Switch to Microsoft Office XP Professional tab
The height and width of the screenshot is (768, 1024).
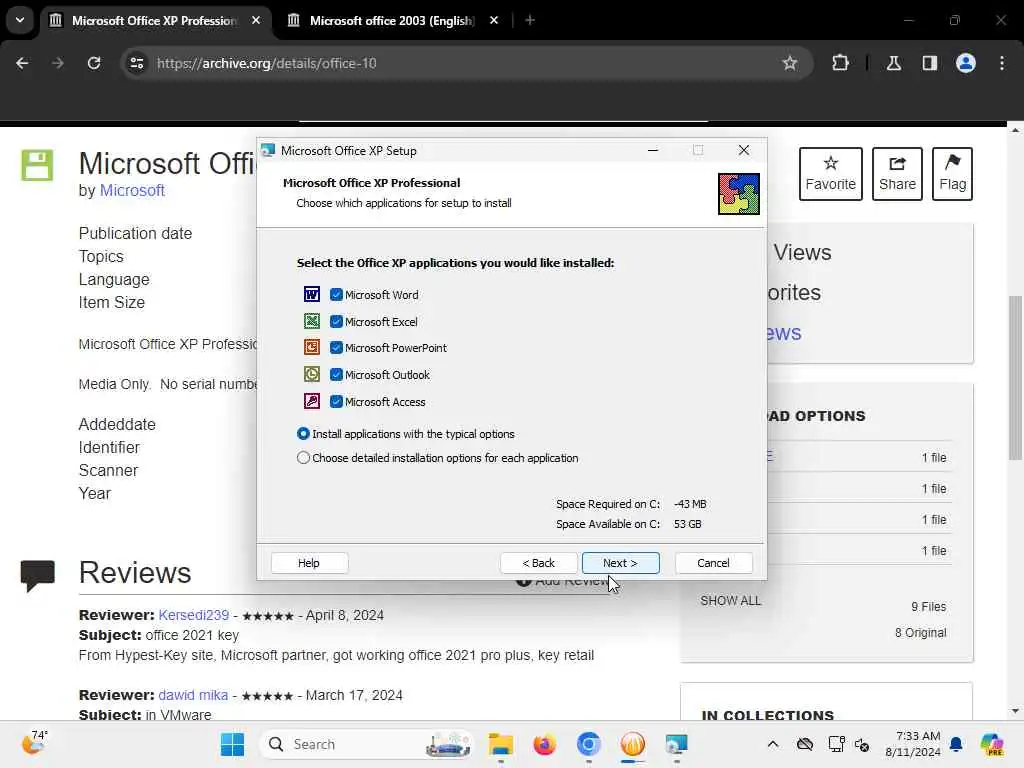click(155, 21)
